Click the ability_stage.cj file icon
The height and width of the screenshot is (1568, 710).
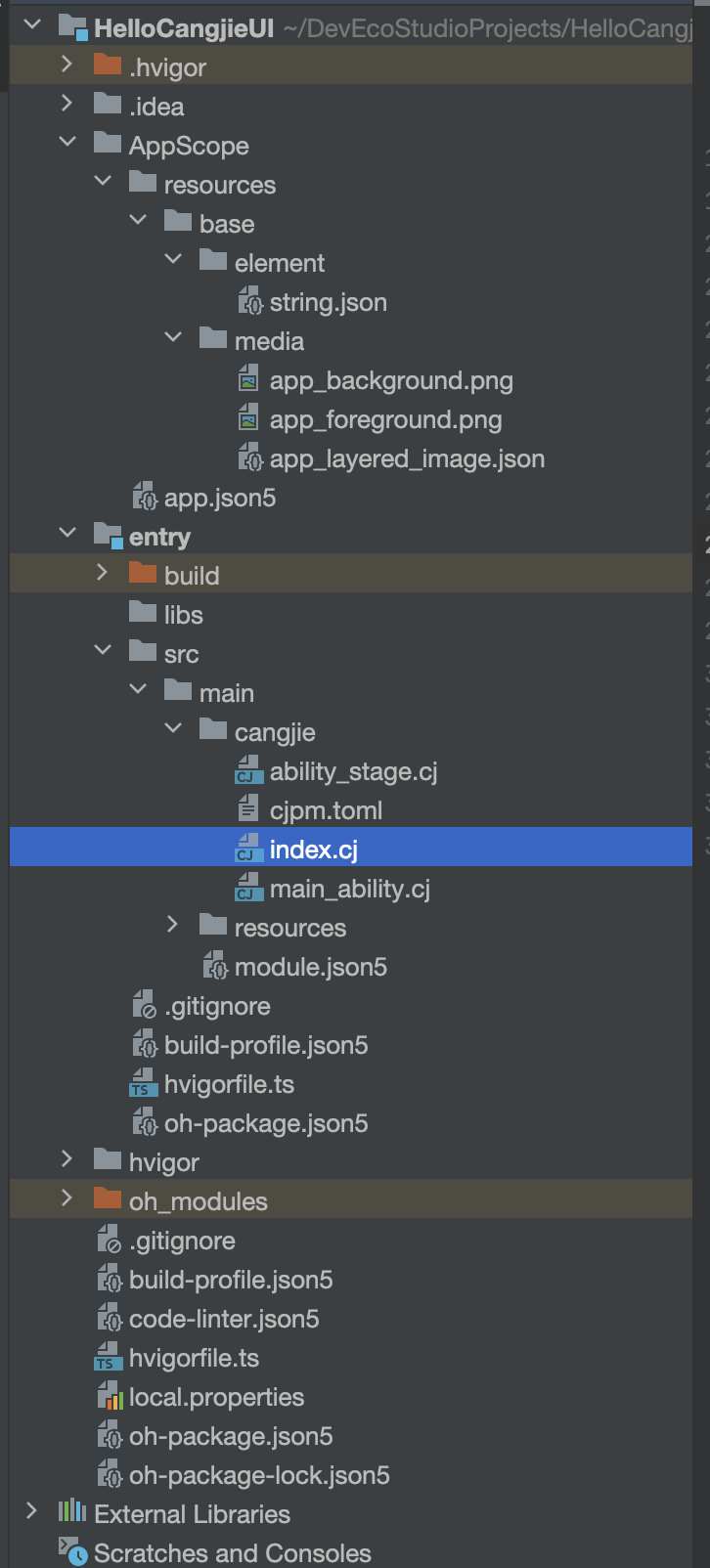(x=249, y=771)
